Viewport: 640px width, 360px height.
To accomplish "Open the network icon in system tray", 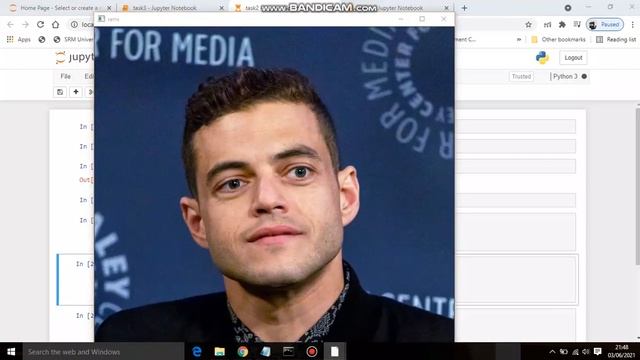I will click(575, 351).
